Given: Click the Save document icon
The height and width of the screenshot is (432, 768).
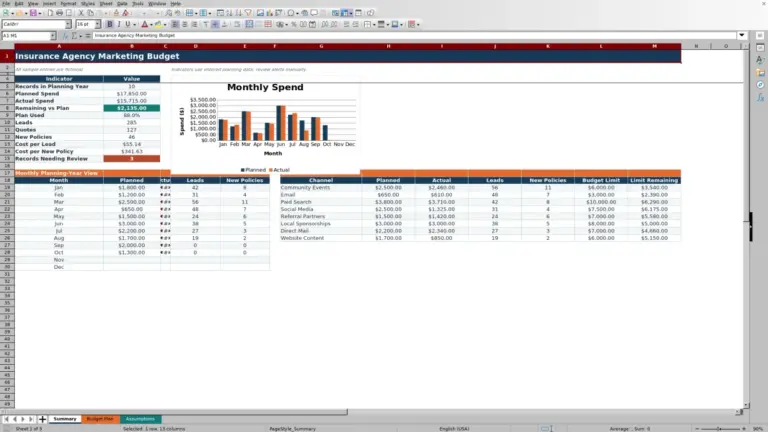Looking at the screenshot, I should (x=33, y=13).
